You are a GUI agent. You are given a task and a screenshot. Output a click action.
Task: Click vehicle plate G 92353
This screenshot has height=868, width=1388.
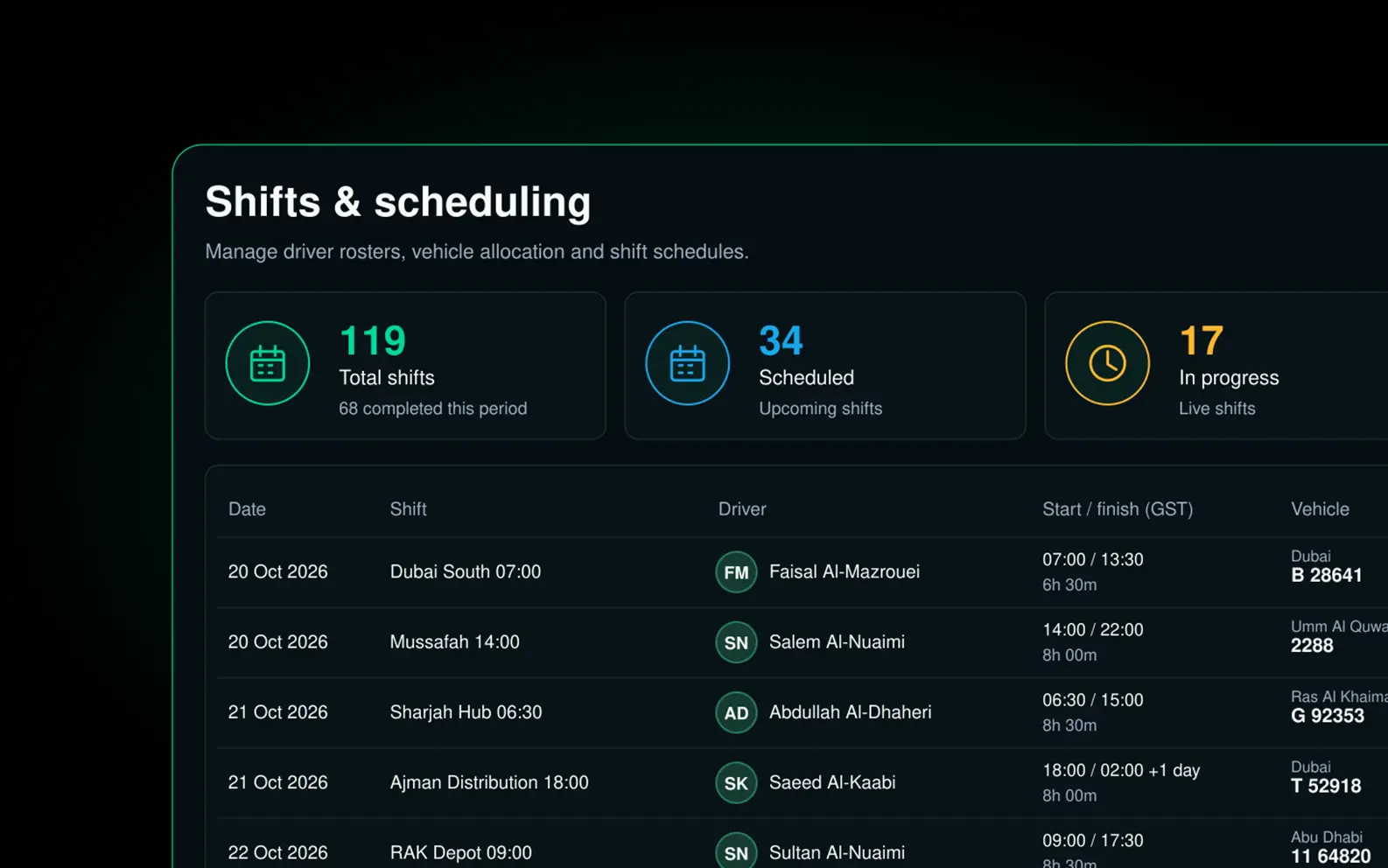coord(1328,716)
